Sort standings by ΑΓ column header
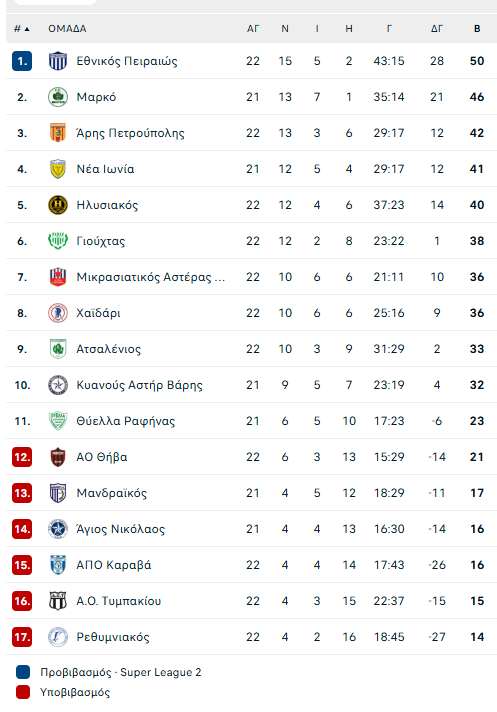Viewport: 497px width, 712px height. pos(253,29)
